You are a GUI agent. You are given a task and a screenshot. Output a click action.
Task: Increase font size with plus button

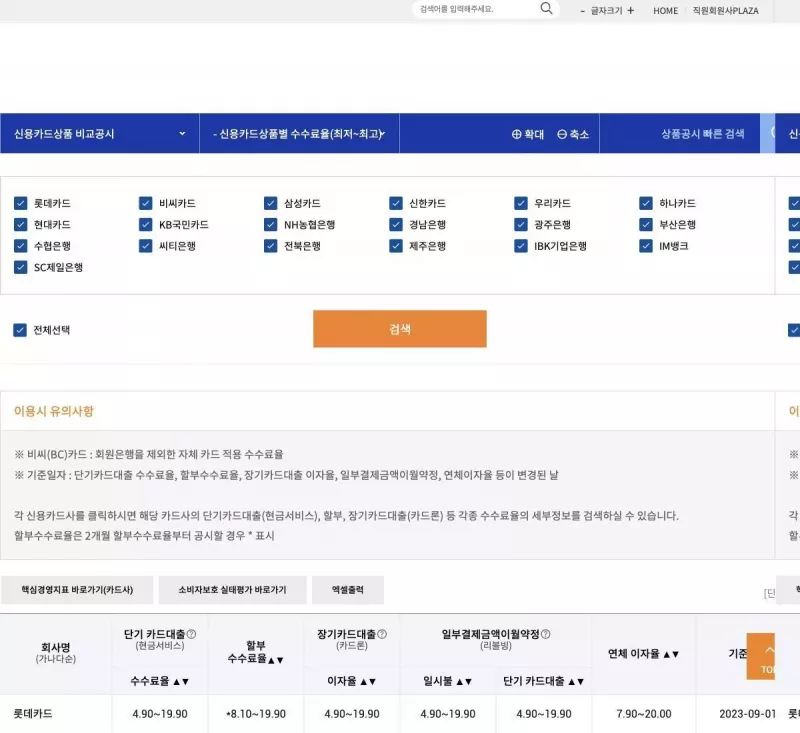pyautogui.click(x=631, y=10)
